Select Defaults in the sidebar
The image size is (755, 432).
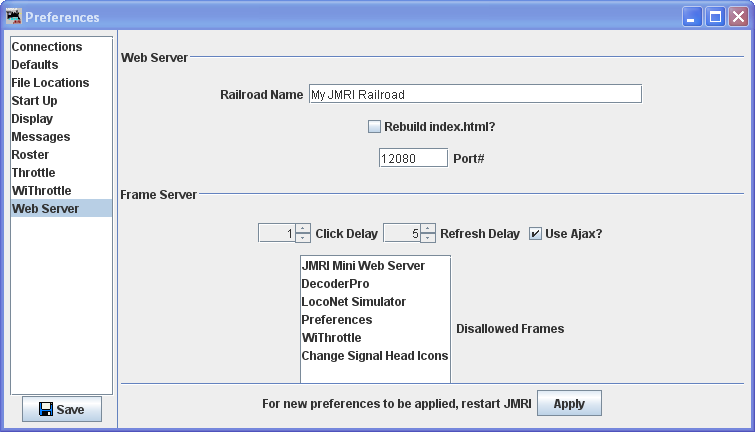tap(61, 65)
